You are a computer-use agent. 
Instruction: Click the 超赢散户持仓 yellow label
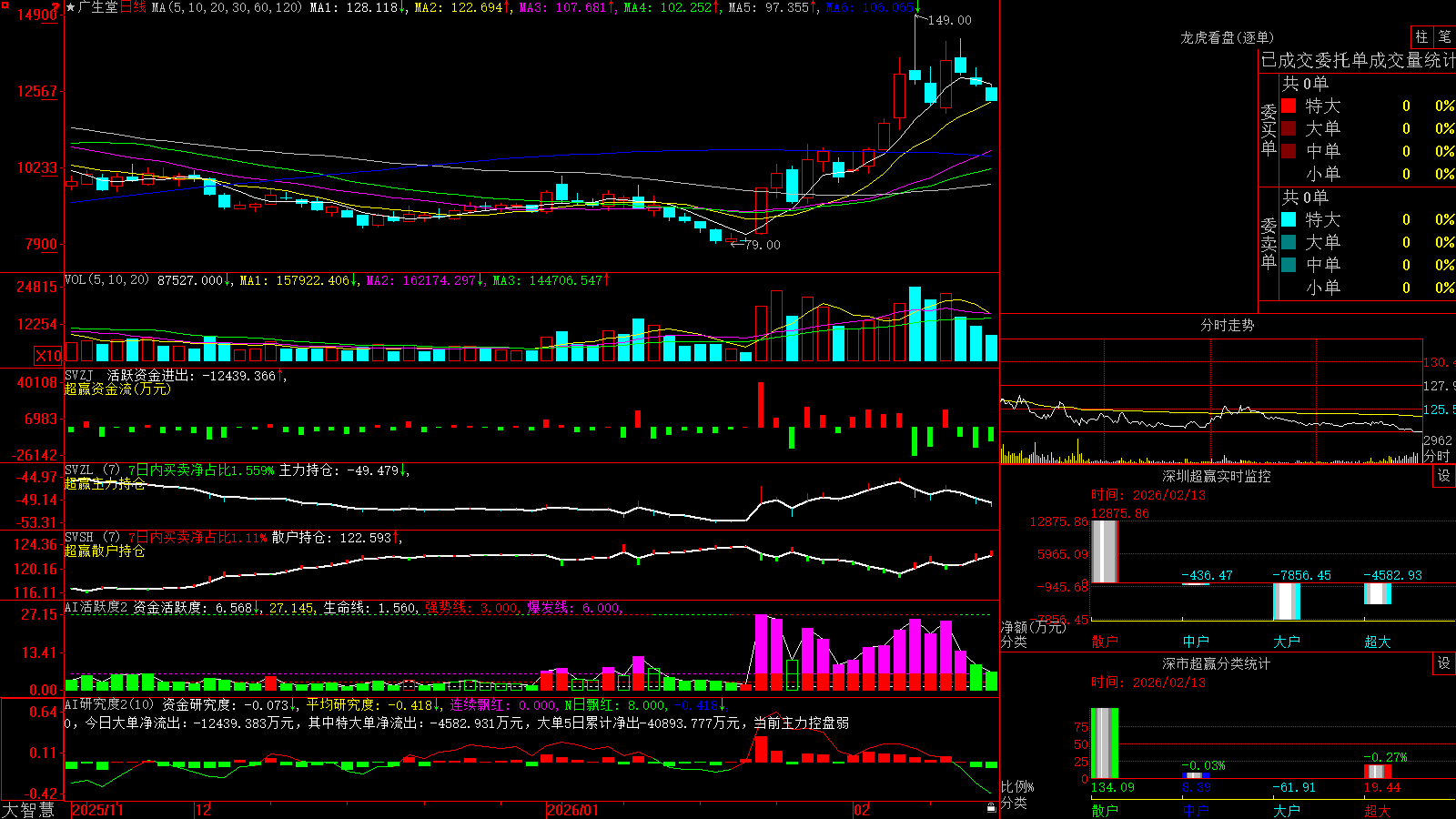coord(105,551)
